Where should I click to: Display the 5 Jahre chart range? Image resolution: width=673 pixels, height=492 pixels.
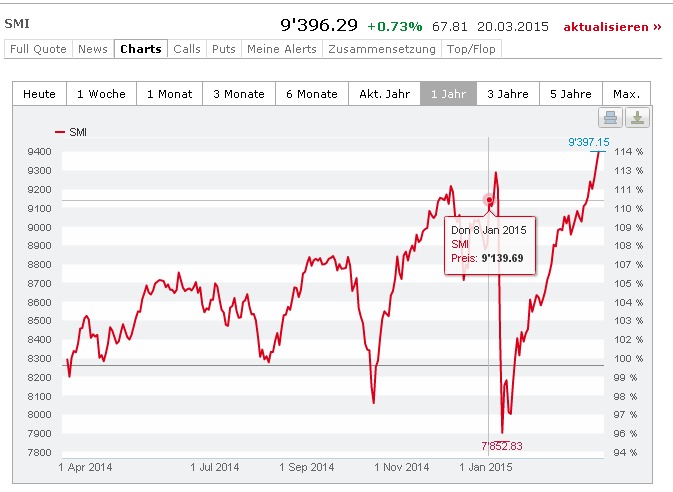(570, 94)
